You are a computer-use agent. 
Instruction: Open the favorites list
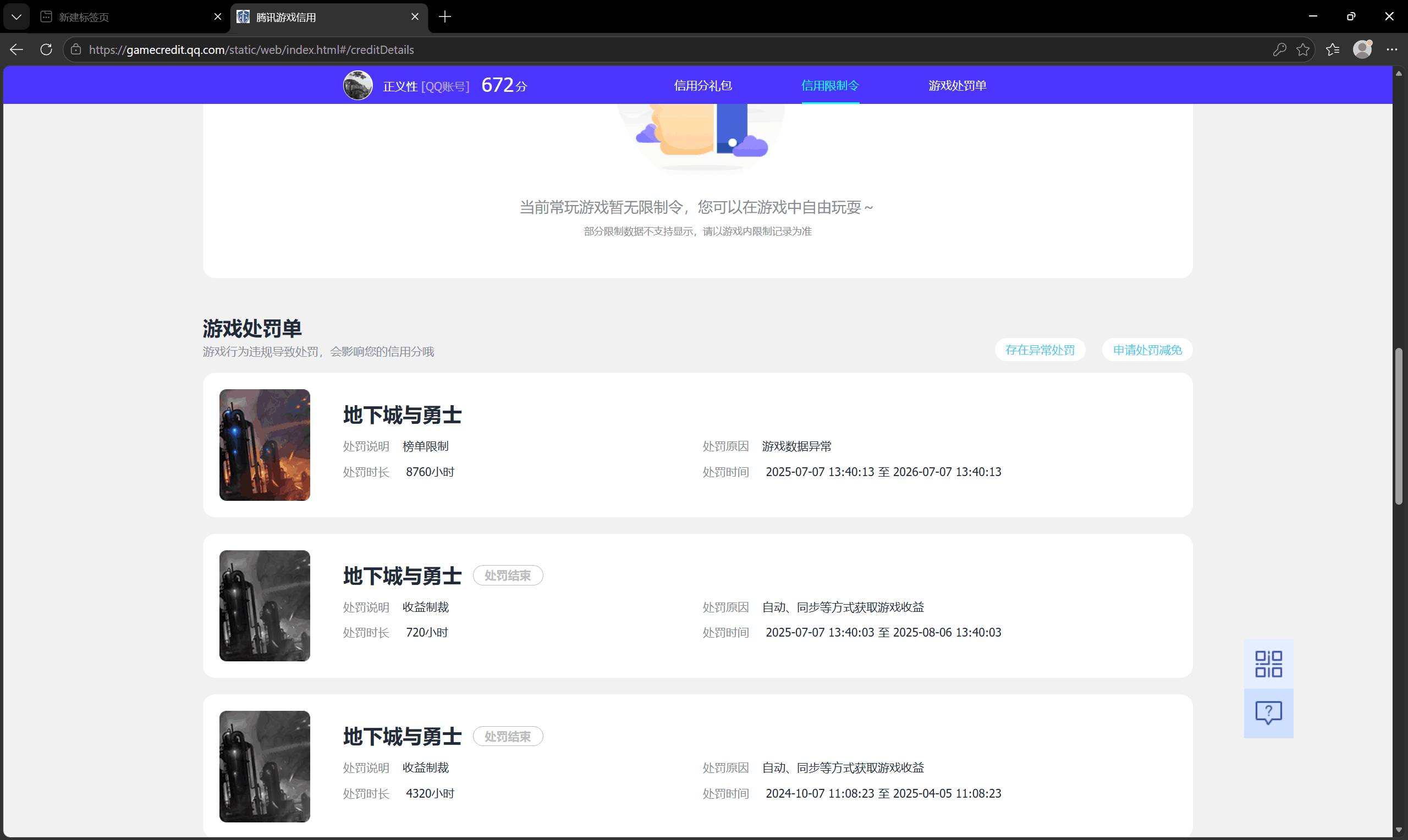(1333, 50)
